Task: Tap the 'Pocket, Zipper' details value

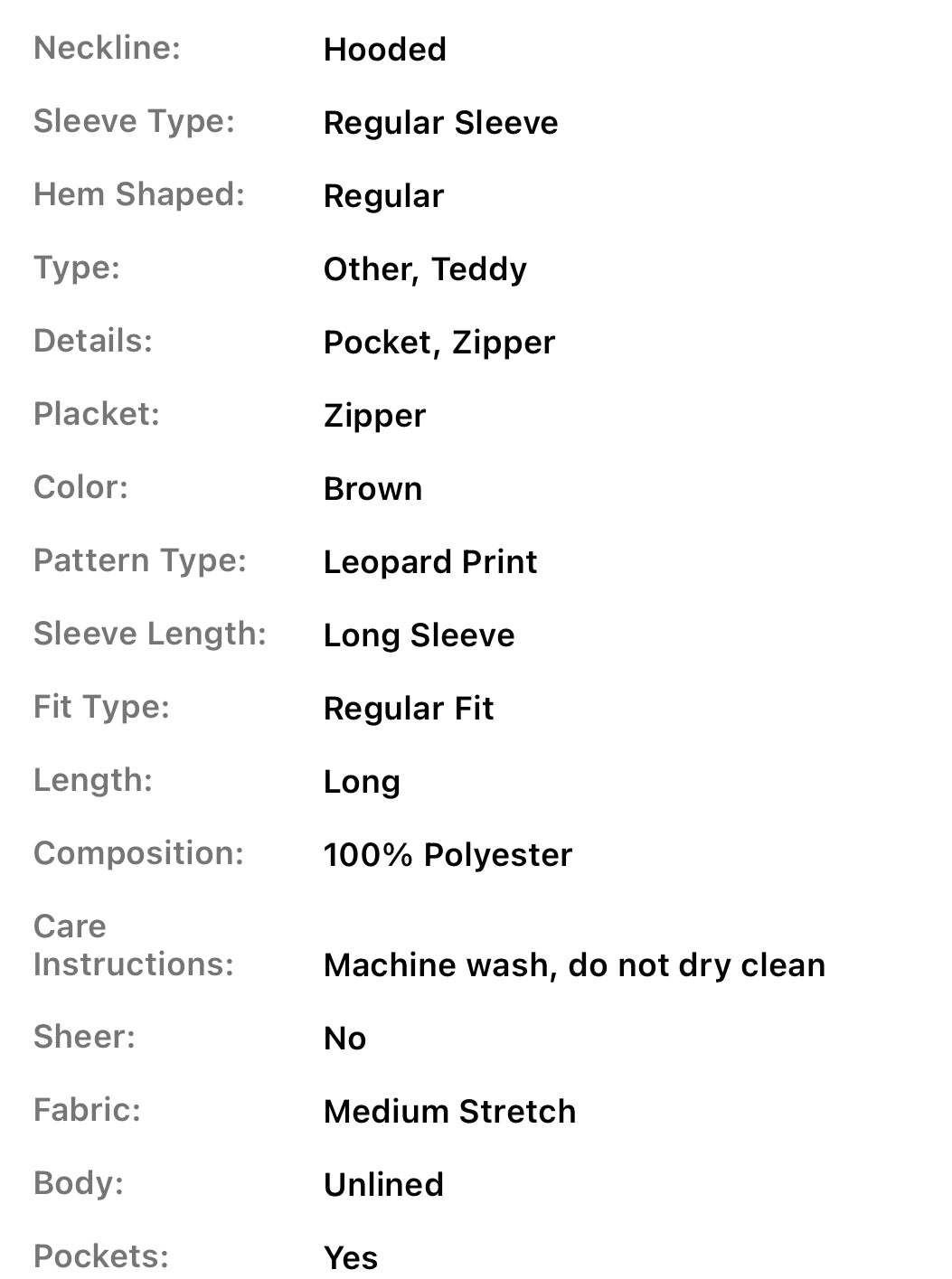Action: click(x=438, y=343)
